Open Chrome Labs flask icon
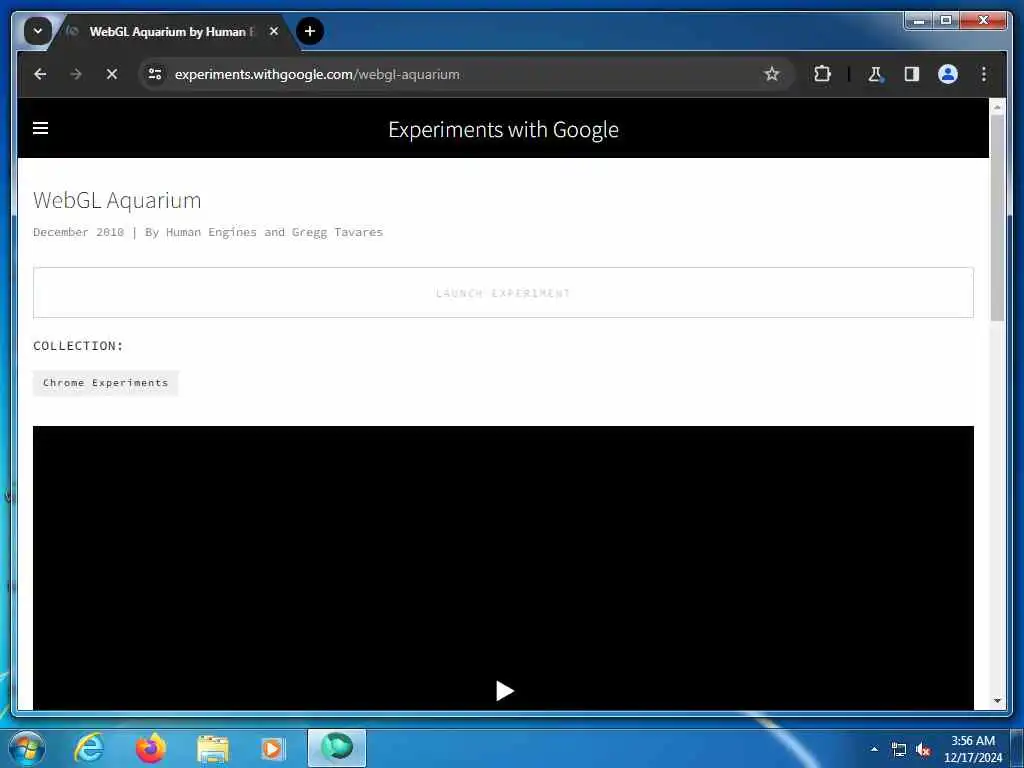 pyautogui.click(x=876, y=74)
